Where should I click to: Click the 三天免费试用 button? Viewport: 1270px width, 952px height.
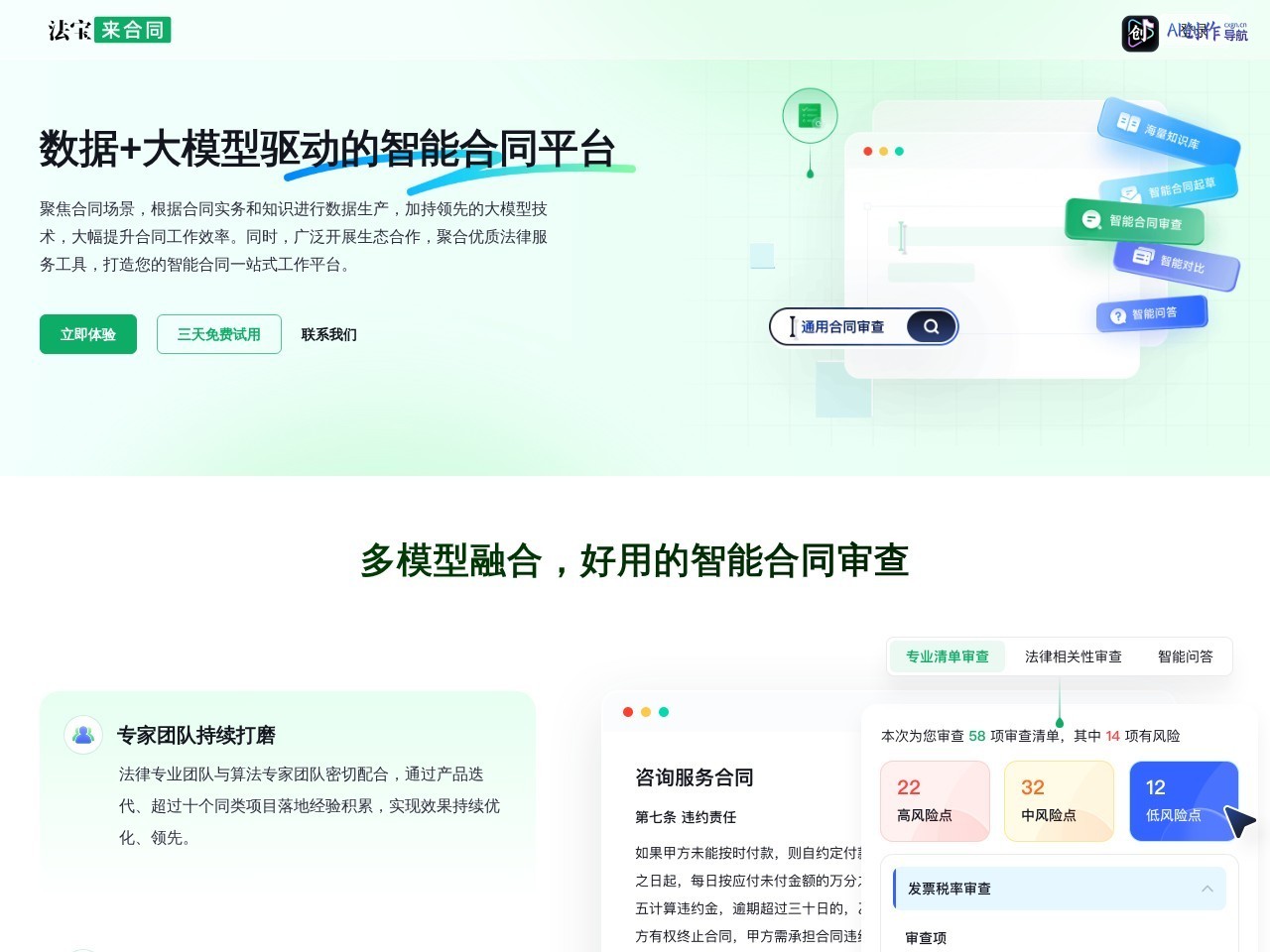pyautogui.click(x=219, y=334)
